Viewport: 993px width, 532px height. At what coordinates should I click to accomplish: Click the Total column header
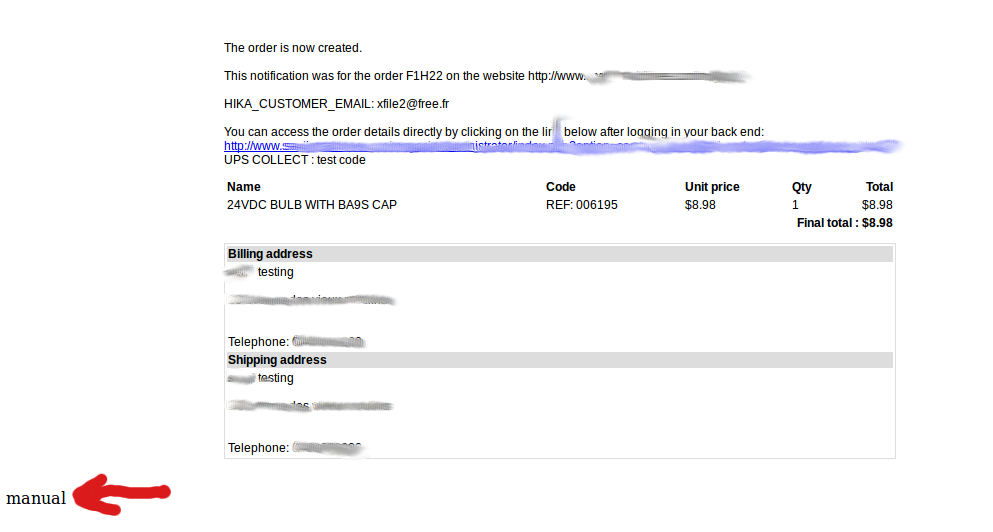point(879,187)
